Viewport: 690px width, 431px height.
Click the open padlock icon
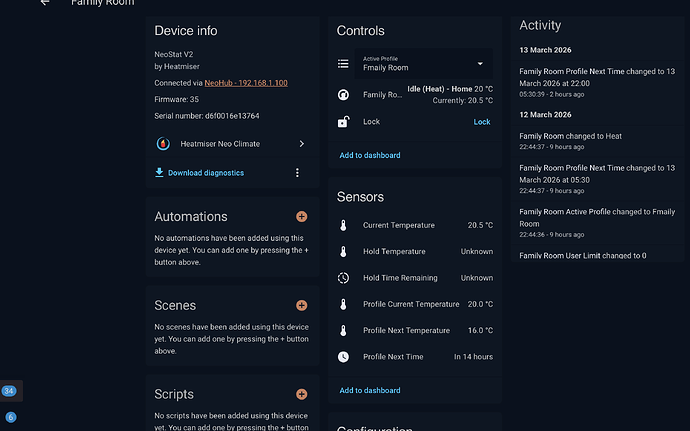[343, 122]
